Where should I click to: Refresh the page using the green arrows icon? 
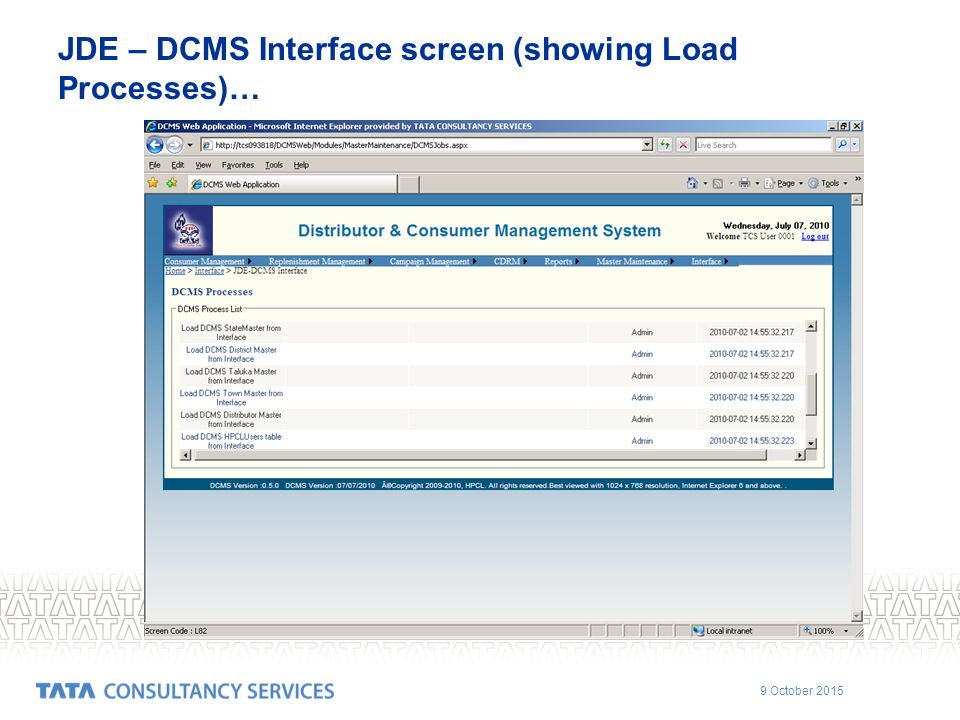pyautogui.click(x=665, y=145)
